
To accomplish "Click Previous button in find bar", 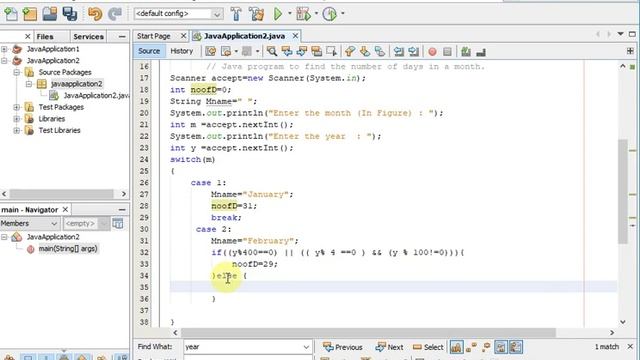I will [342, 347].
